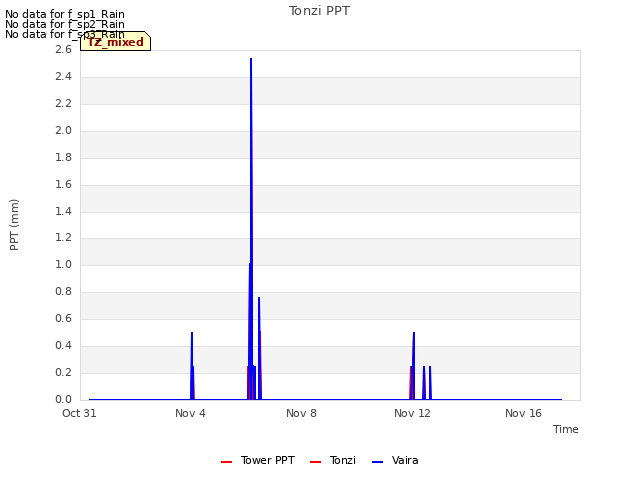The width and height of the screenshot is (640, 480).
Task: Click the 'No data for f_sp2_Rain' message
Action: 65,24
